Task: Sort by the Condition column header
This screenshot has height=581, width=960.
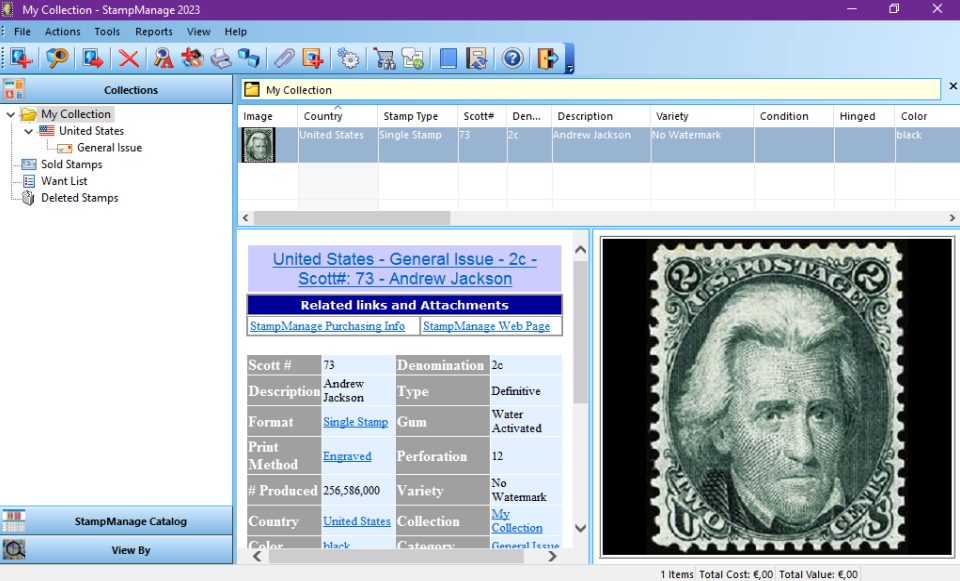Action: pos(794,116)
